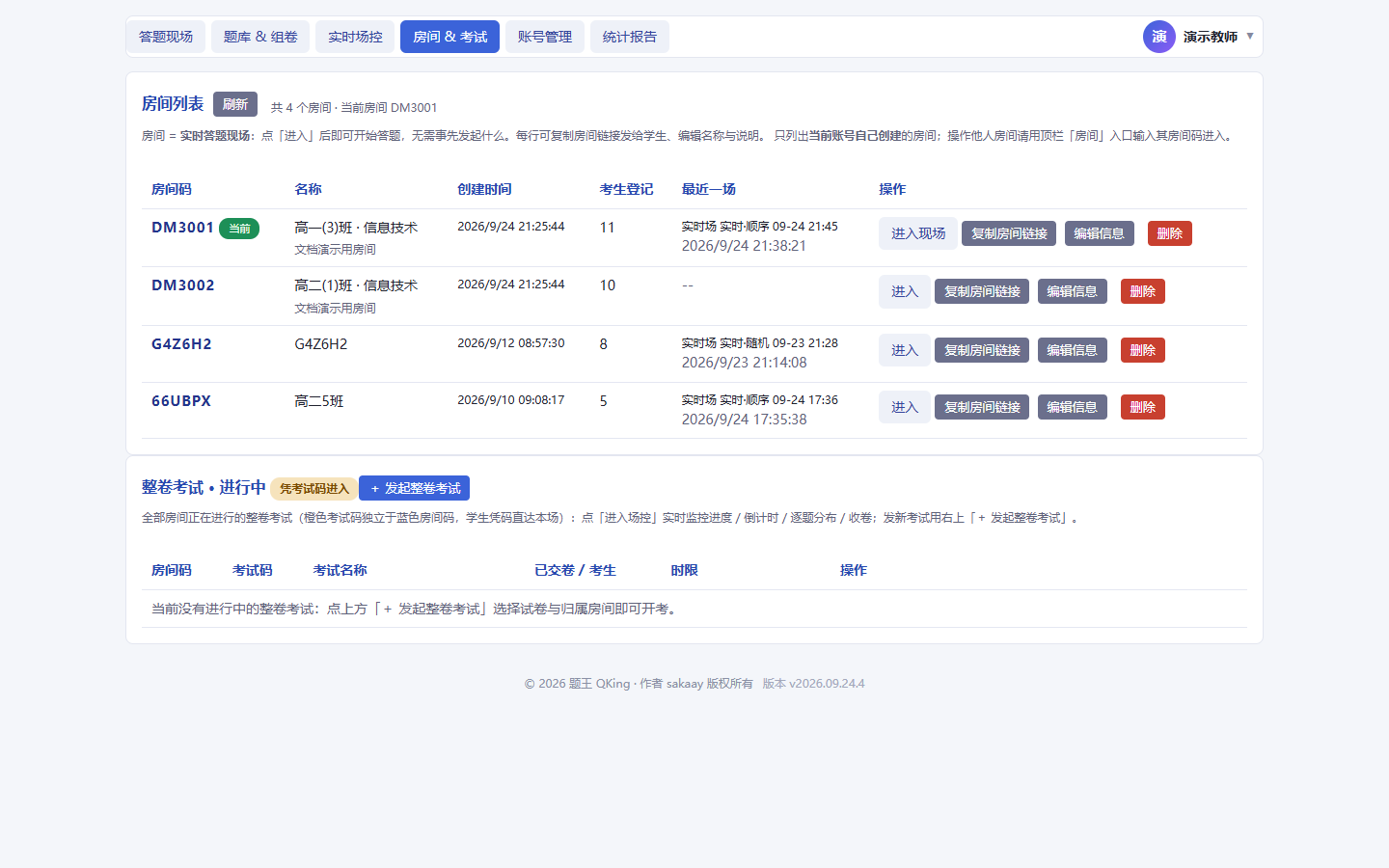The width and height of the screenshot is (1389, 868).
Task: Copy the room link for G4Z6H2
Action: coord(982,350)
